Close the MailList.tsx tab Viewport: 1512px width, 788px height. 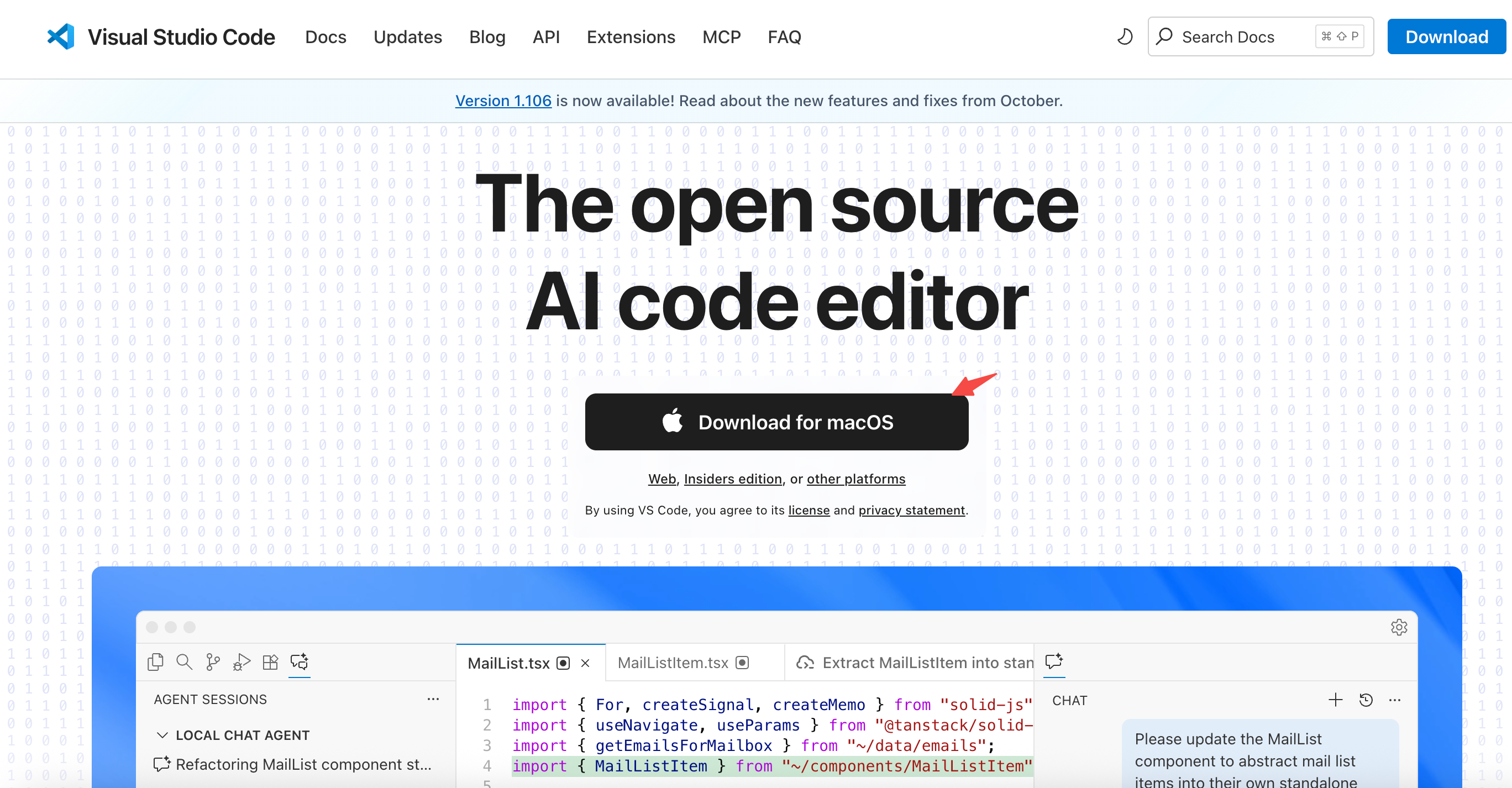tap(585, 663)
